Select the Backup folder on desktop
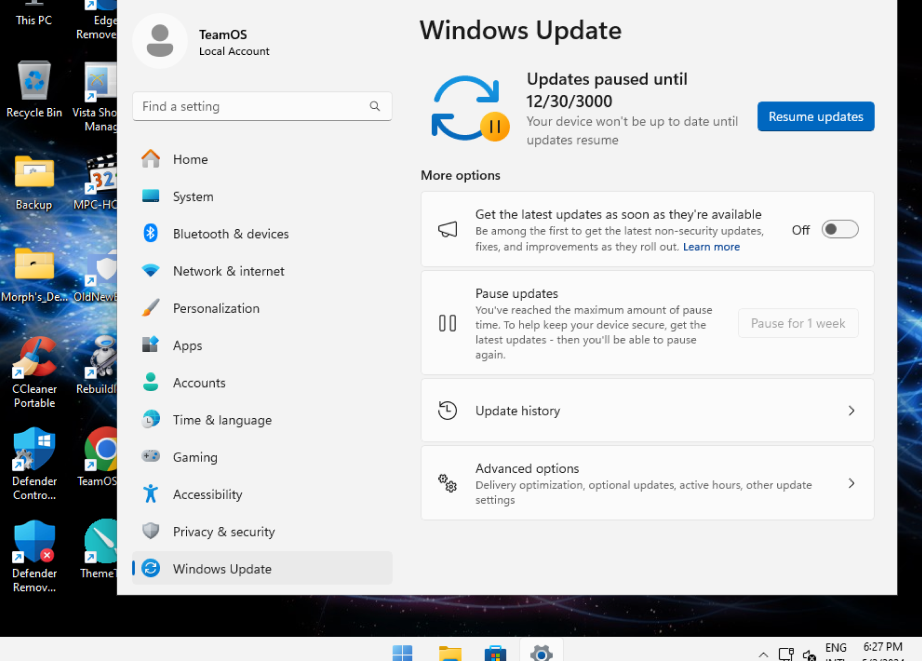The image size is (922, 661). pos(34,182)
